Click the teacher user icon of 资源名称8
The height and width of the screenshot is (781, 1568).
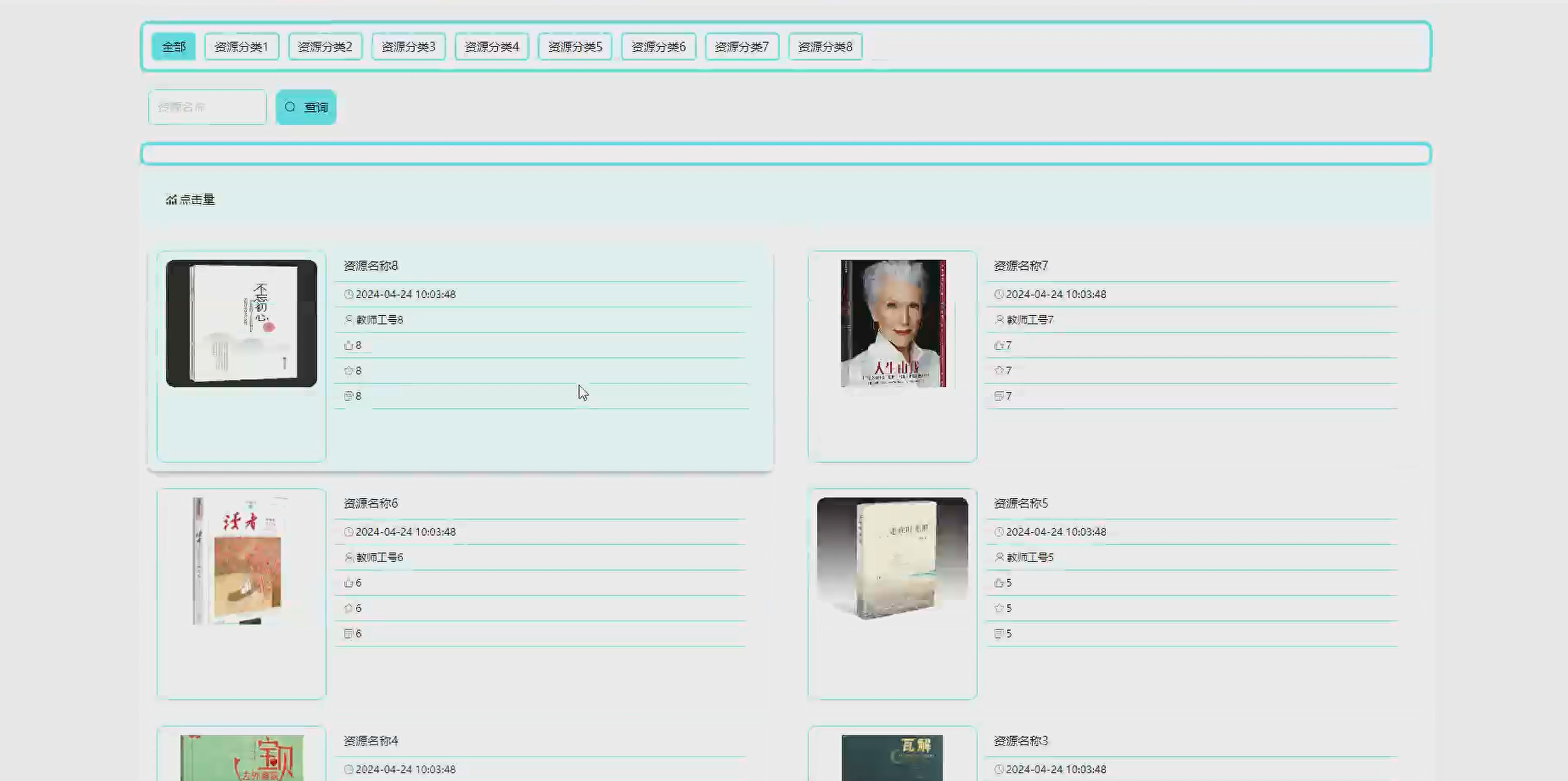(349, 320)
